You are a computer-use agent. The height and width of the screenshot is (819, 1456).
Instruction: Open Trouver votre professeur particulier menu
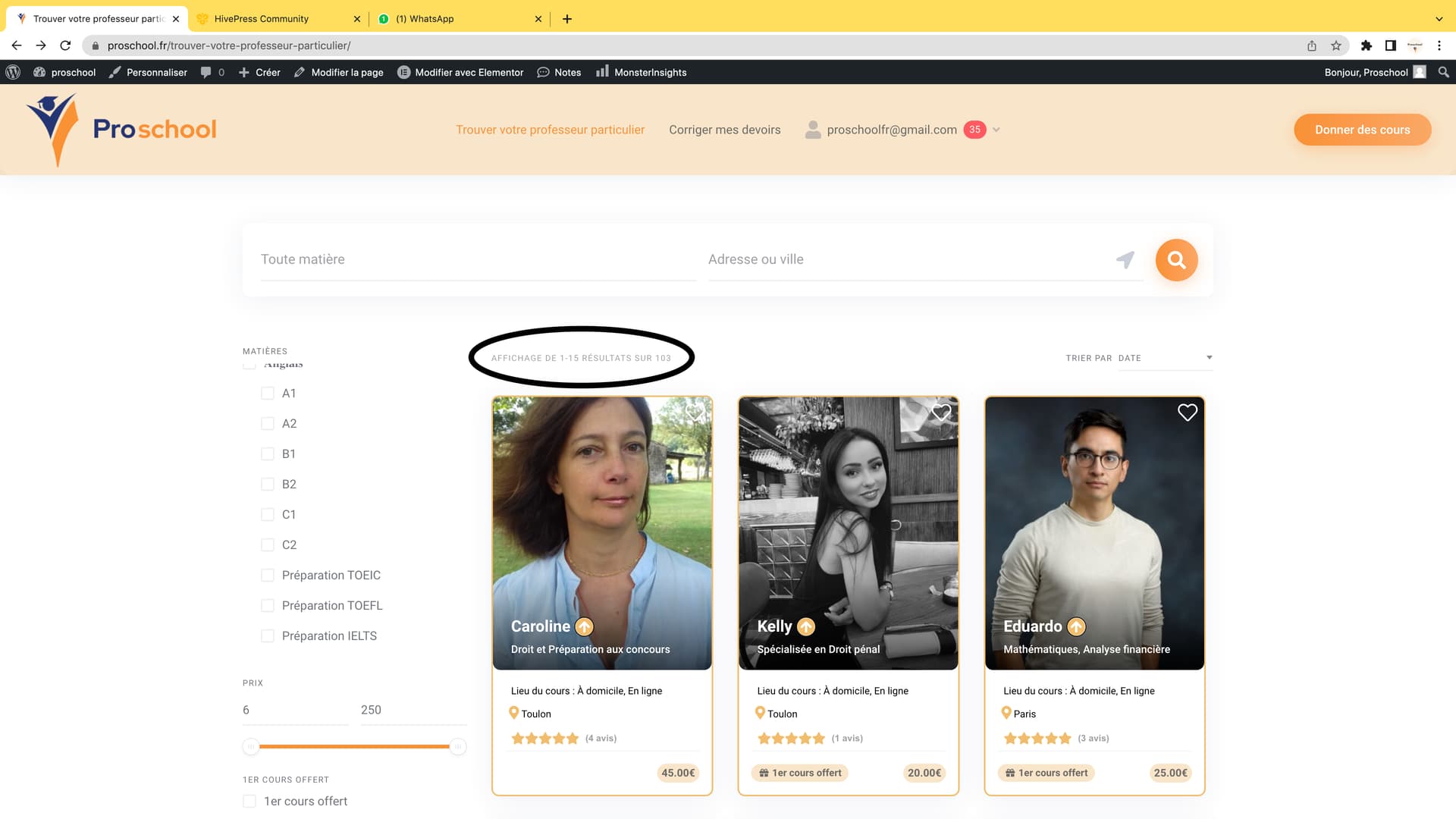tap(550, 130)
